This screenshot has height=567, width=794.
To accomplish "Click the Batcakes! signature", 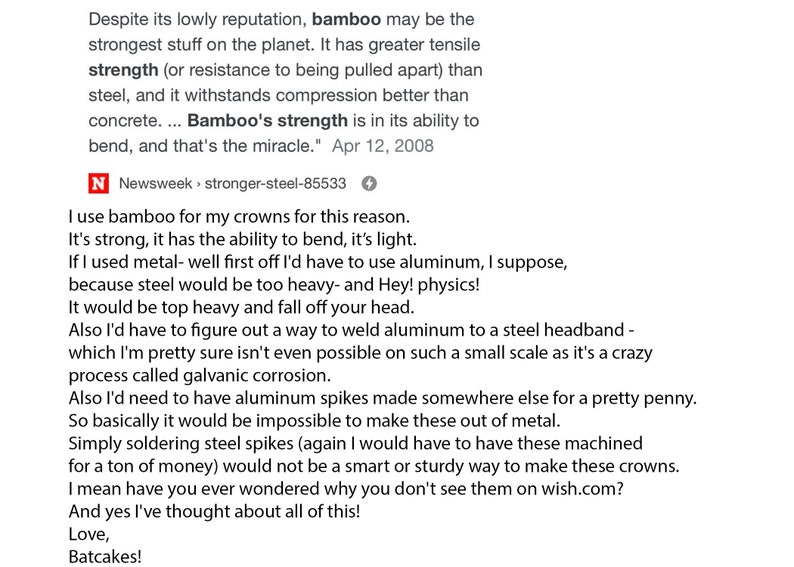I will (105, 557).
